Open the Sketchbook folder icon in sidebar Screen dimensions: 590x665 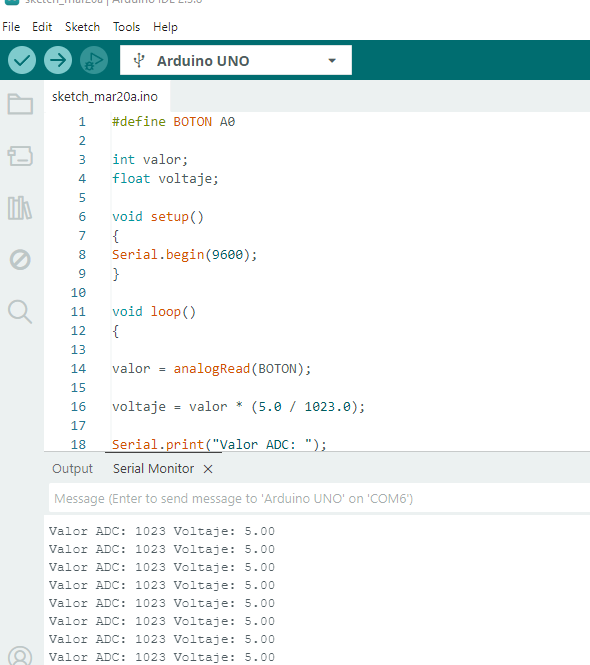coord(20,104)
